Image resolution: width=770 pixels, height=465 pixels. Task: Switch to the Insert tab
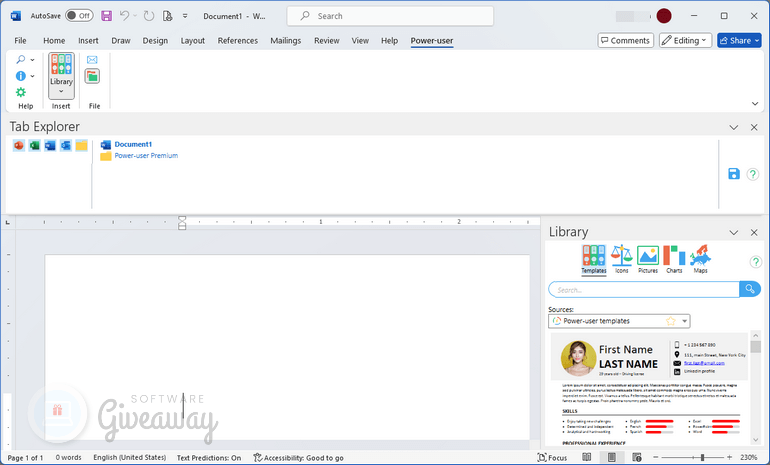[88, 41]
